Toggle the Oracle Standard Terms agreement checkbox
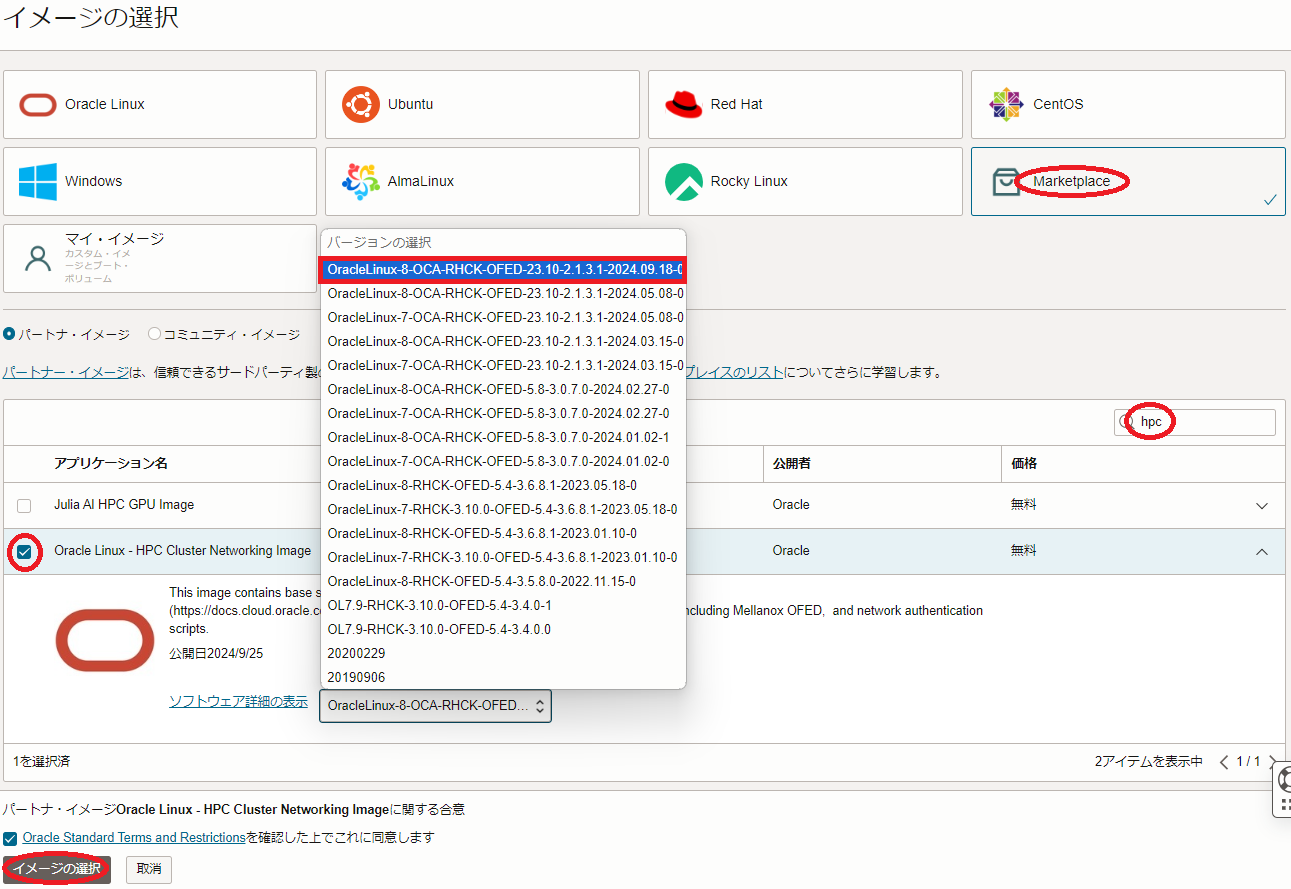The image size is (1291, 889). [x=10, y=838]
